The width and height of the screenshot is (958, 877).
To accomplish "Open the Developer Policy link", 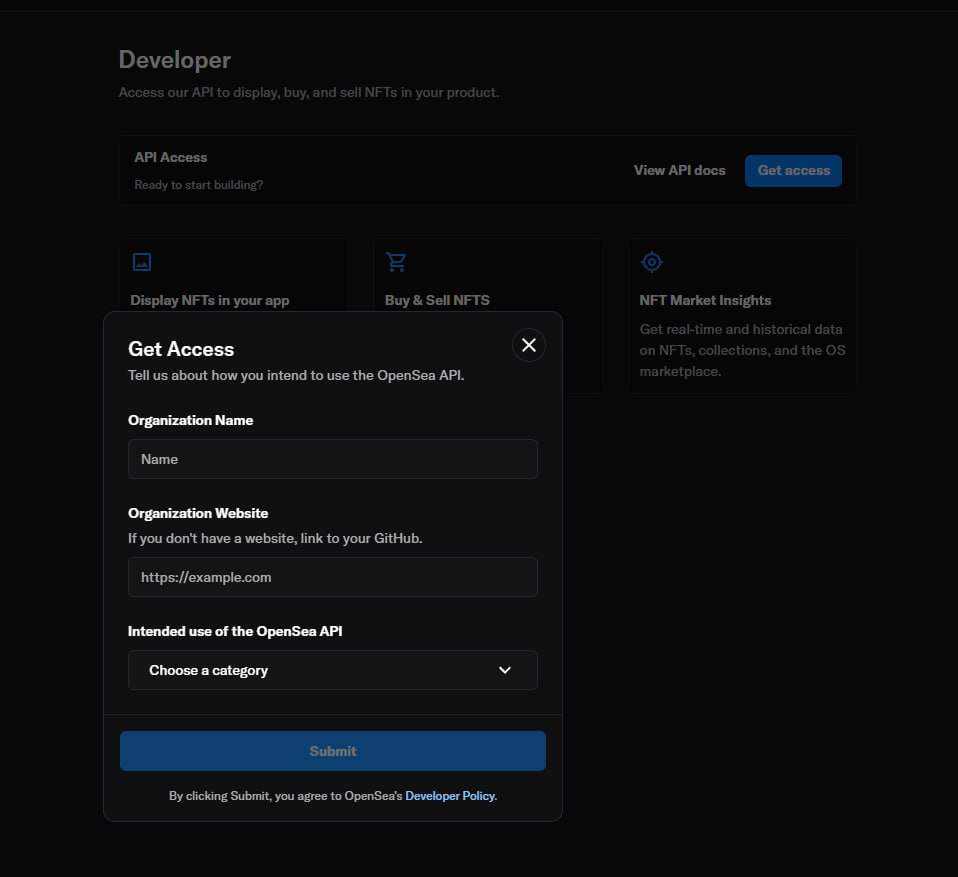I will point(450,796).
